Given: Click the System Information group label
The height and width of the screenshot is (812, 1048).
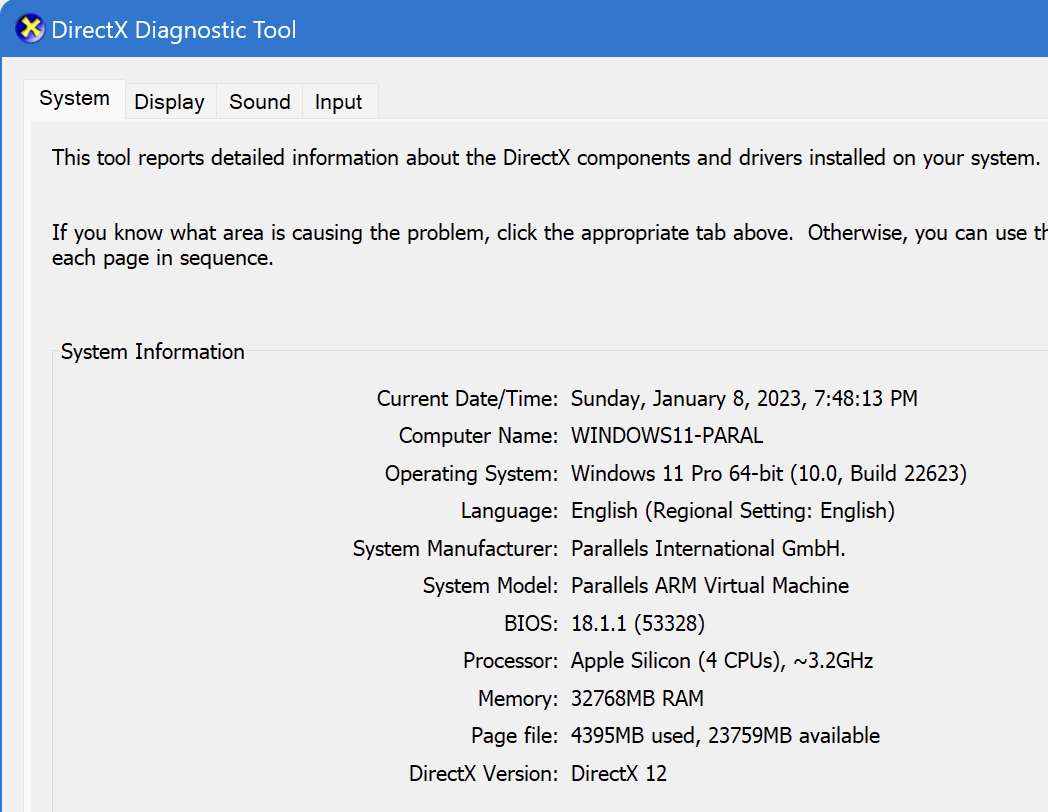Looking at the screenshot, I should coord(152,352).
